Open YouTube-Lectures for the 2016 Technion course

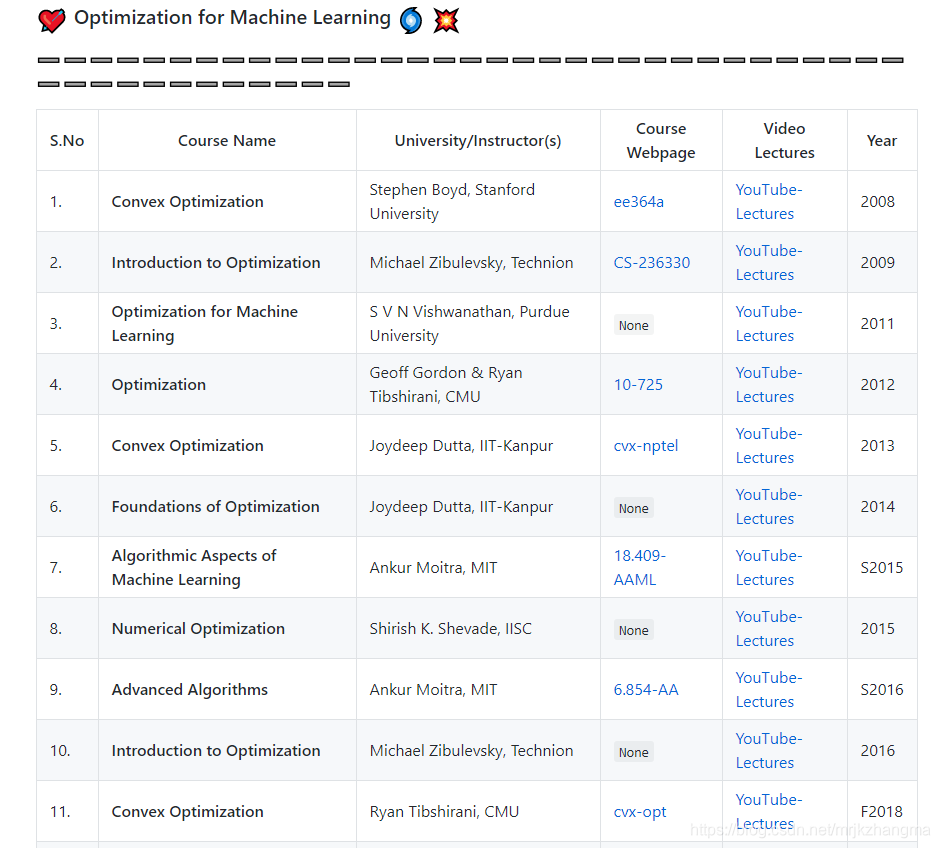pos(769,751)
